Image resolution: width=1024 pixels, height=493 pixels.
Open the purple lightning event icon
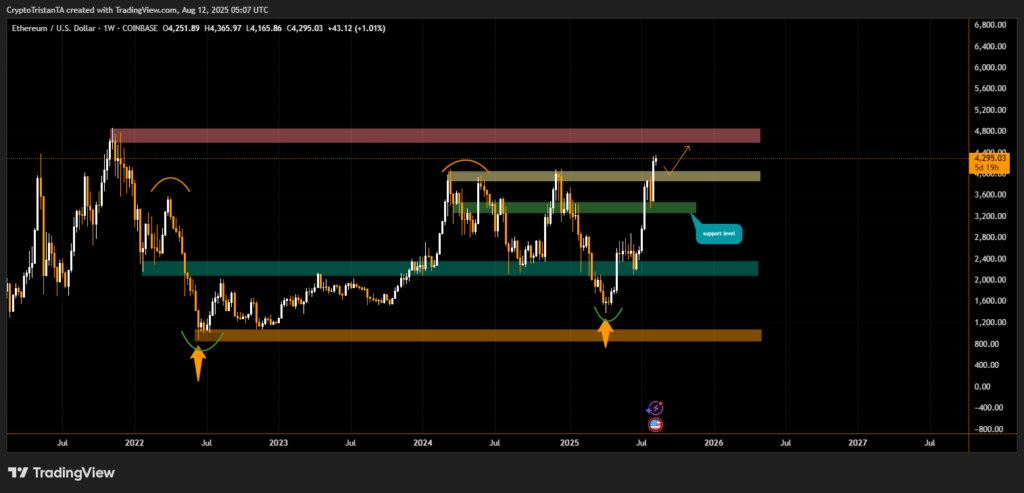655,408
